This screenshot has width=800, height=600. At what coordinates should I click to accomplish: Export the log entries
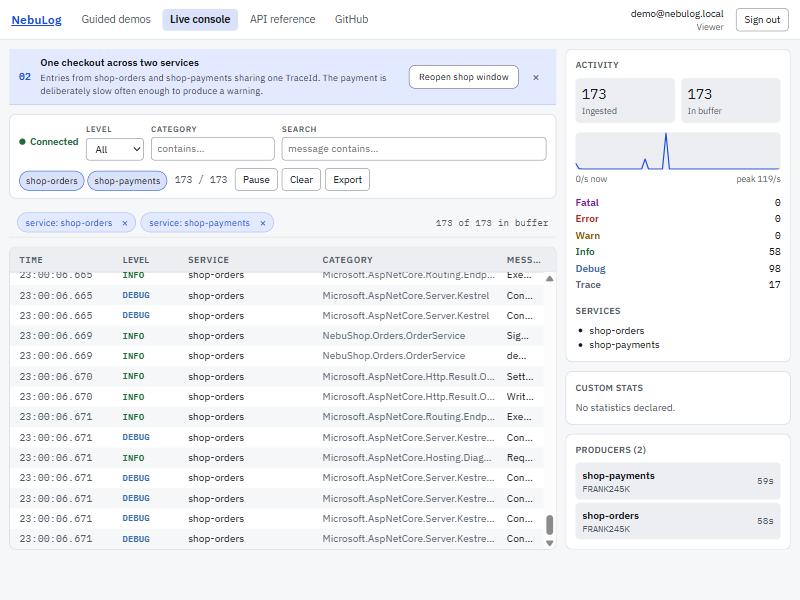pyautogui.click(x=347, y=180)
